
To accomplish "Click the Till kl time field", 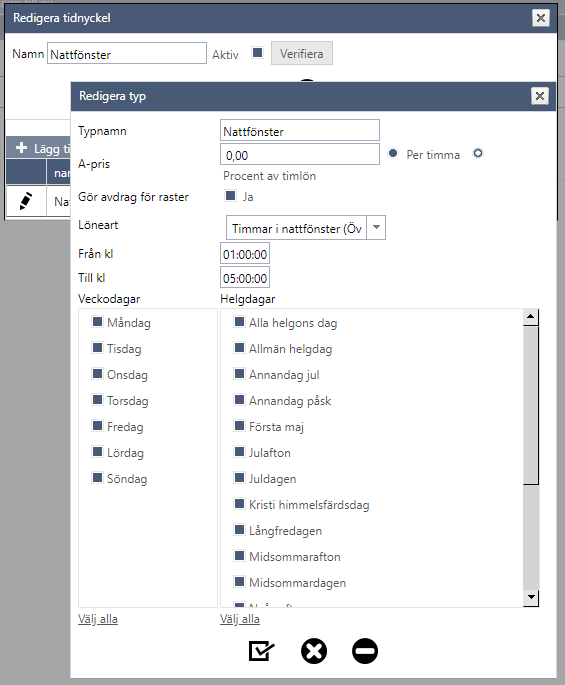I will pyautogui.click(x=245, y=278).
